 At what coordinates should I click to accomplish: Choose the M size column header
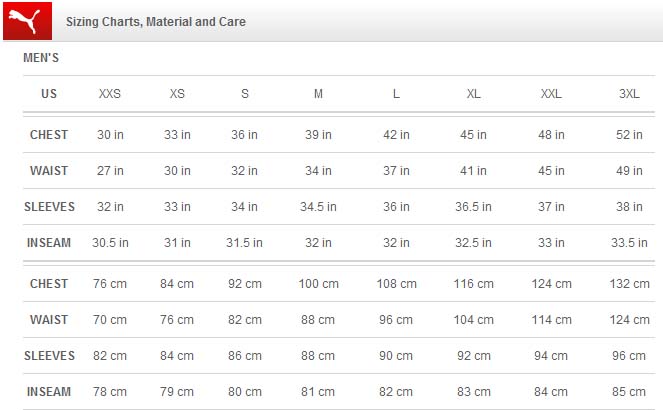pos(318,94)
